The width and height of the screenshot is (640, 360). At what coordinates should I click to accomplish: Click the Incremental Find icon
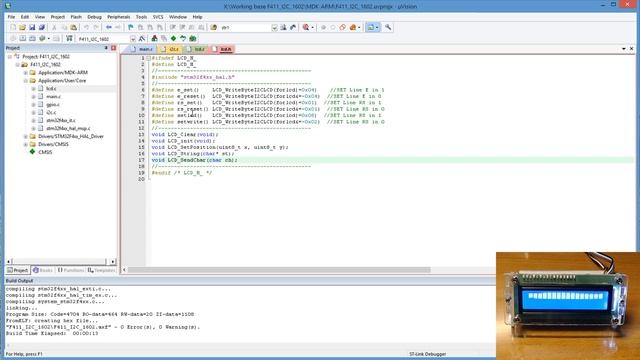point(293,27)
